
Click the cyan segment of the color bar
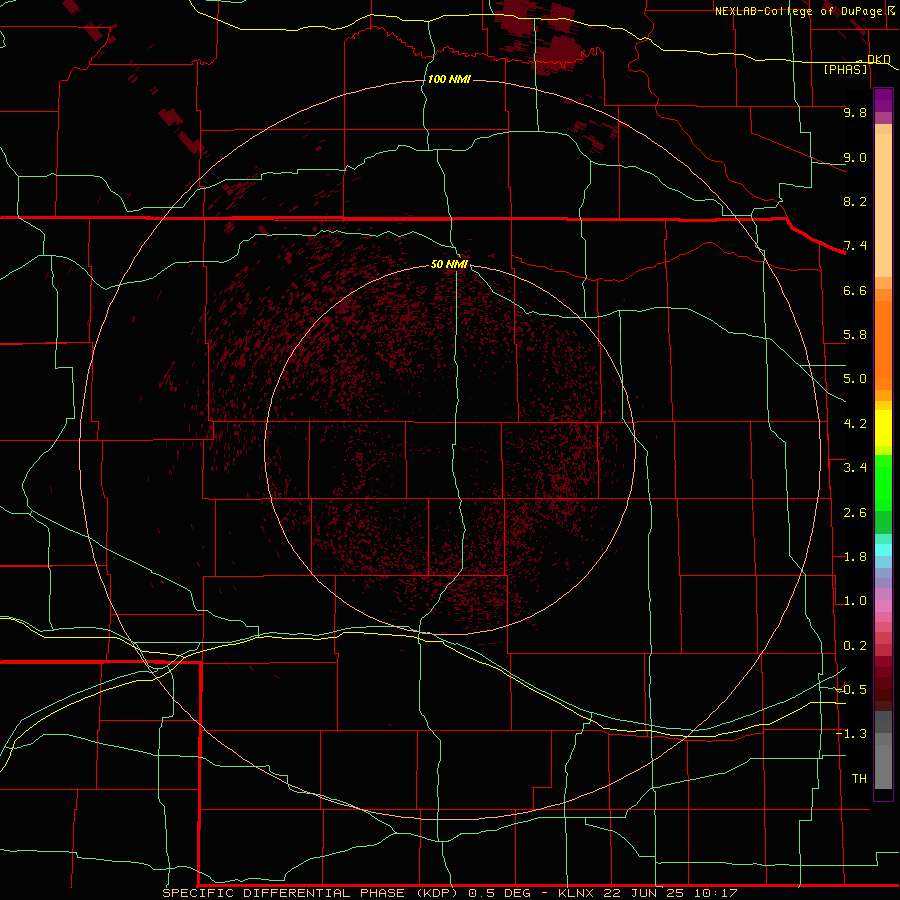coord(883,550)
